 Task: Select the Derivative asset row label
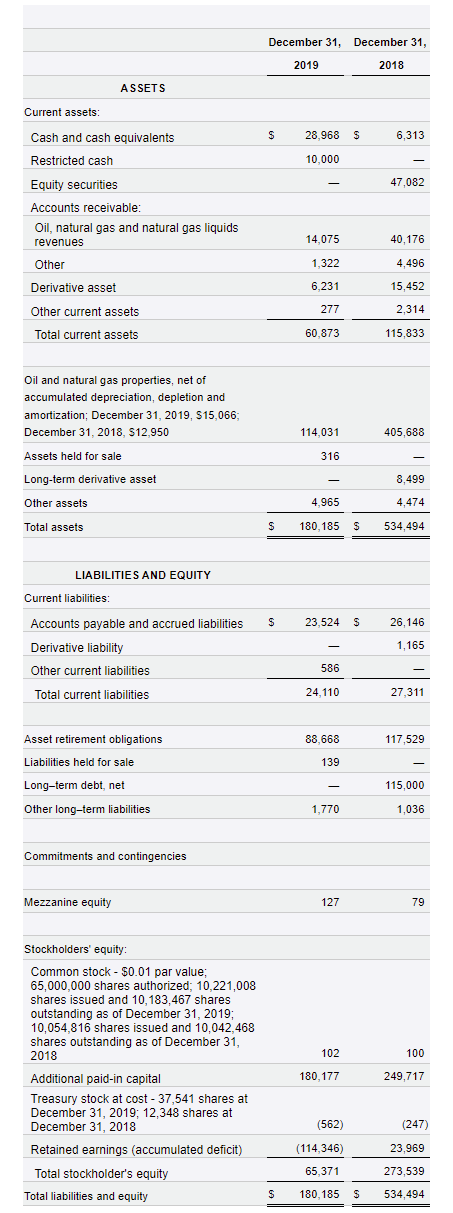(x=73, y=288)
